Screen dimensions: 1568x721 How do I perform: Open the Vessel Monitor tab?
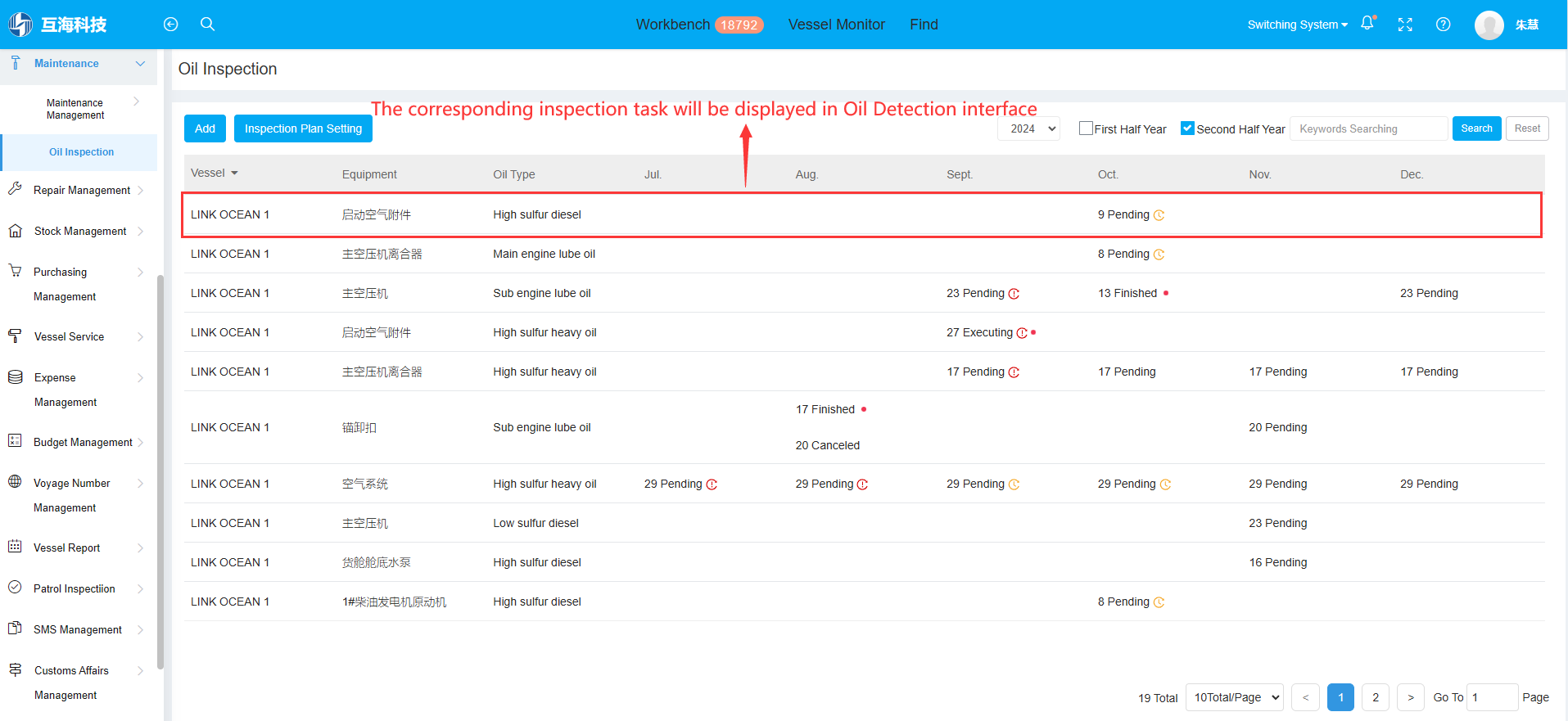(x=836, y=25)
